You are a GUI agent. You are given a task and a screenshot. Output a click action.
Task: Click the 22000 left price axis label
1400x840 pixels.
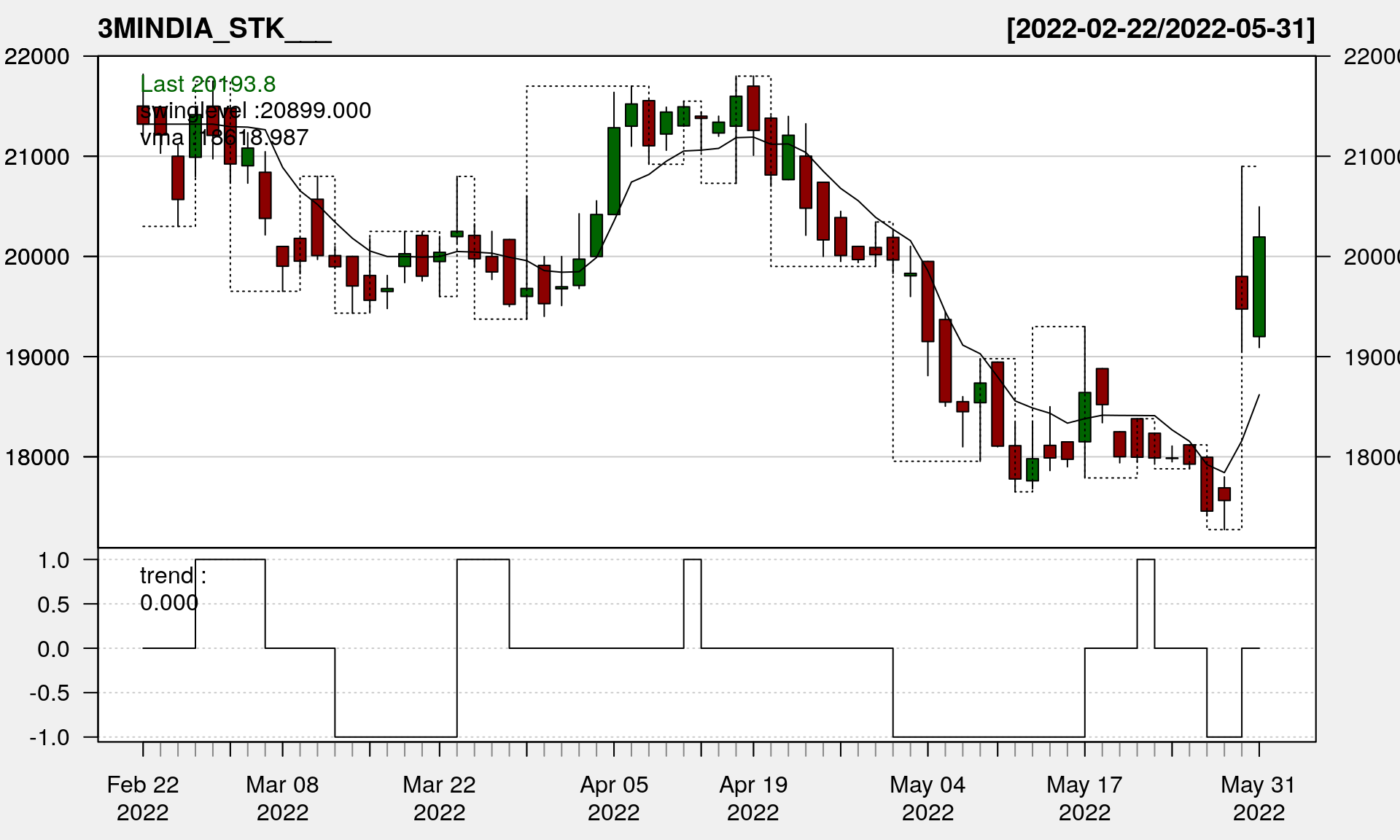click(x=37, y=56)
